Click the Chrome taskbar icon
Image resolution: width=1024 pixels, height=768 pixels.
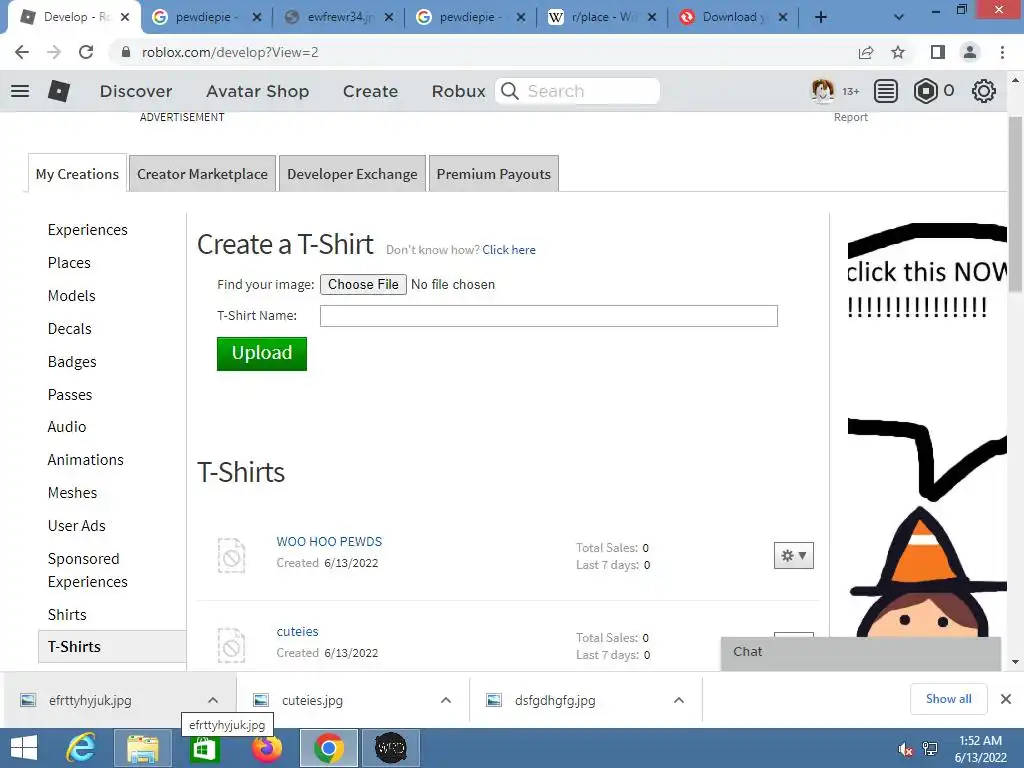click(x=328, y=748)
